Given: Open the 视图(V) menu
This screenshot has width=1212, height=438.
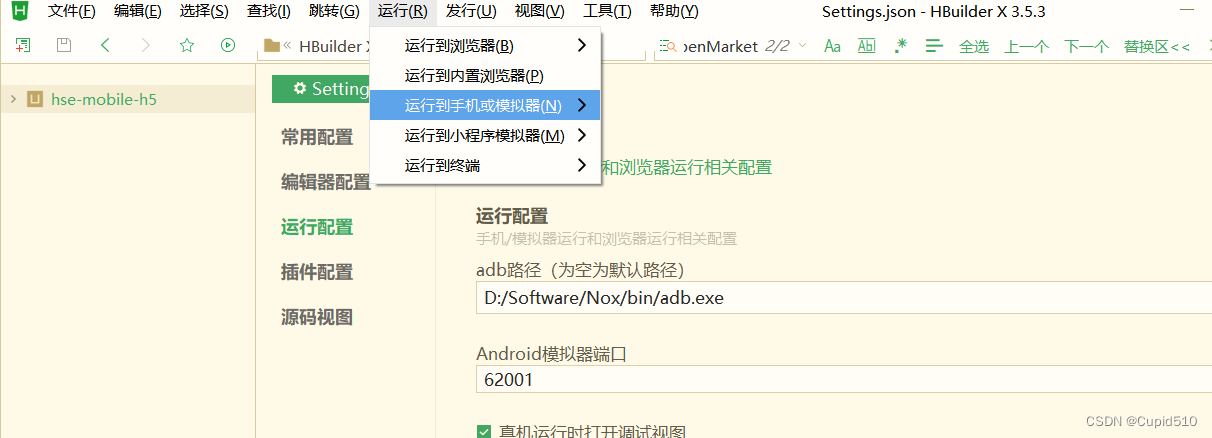Looking at the screenshot, I should 539,12.
